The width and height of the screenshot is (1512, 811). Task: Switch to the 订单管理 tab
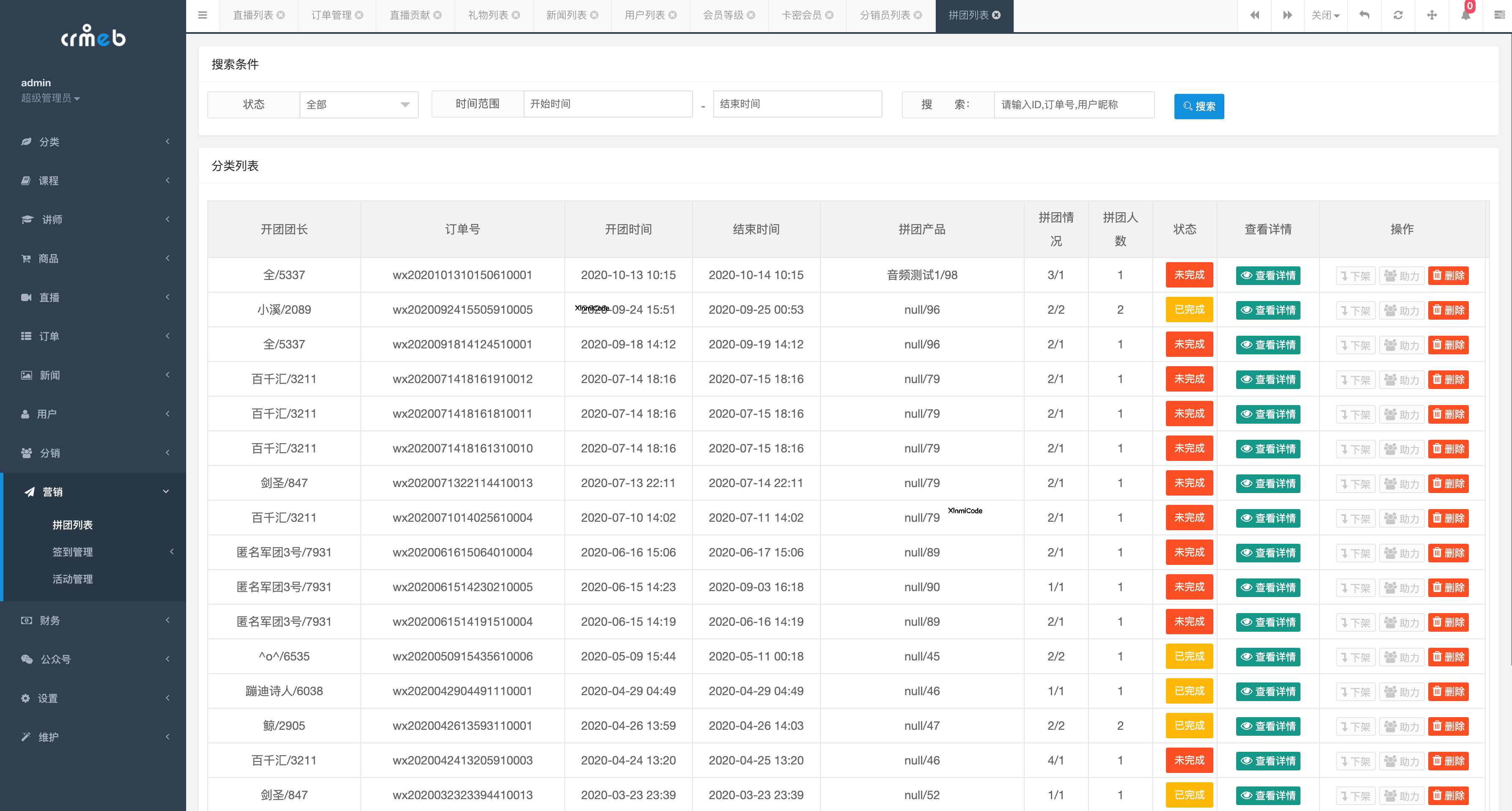click(331, 15)
